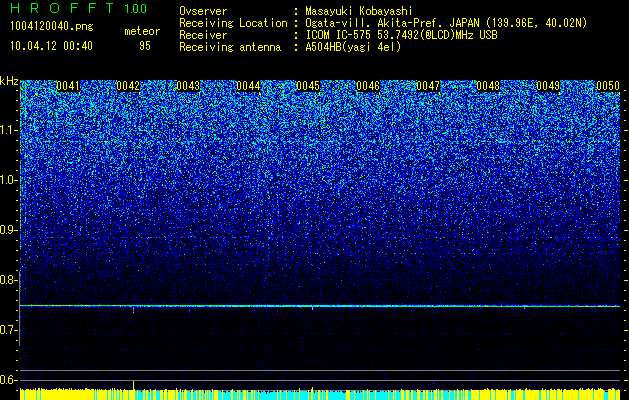Click the file name 1004120040.png

[52, 26]
